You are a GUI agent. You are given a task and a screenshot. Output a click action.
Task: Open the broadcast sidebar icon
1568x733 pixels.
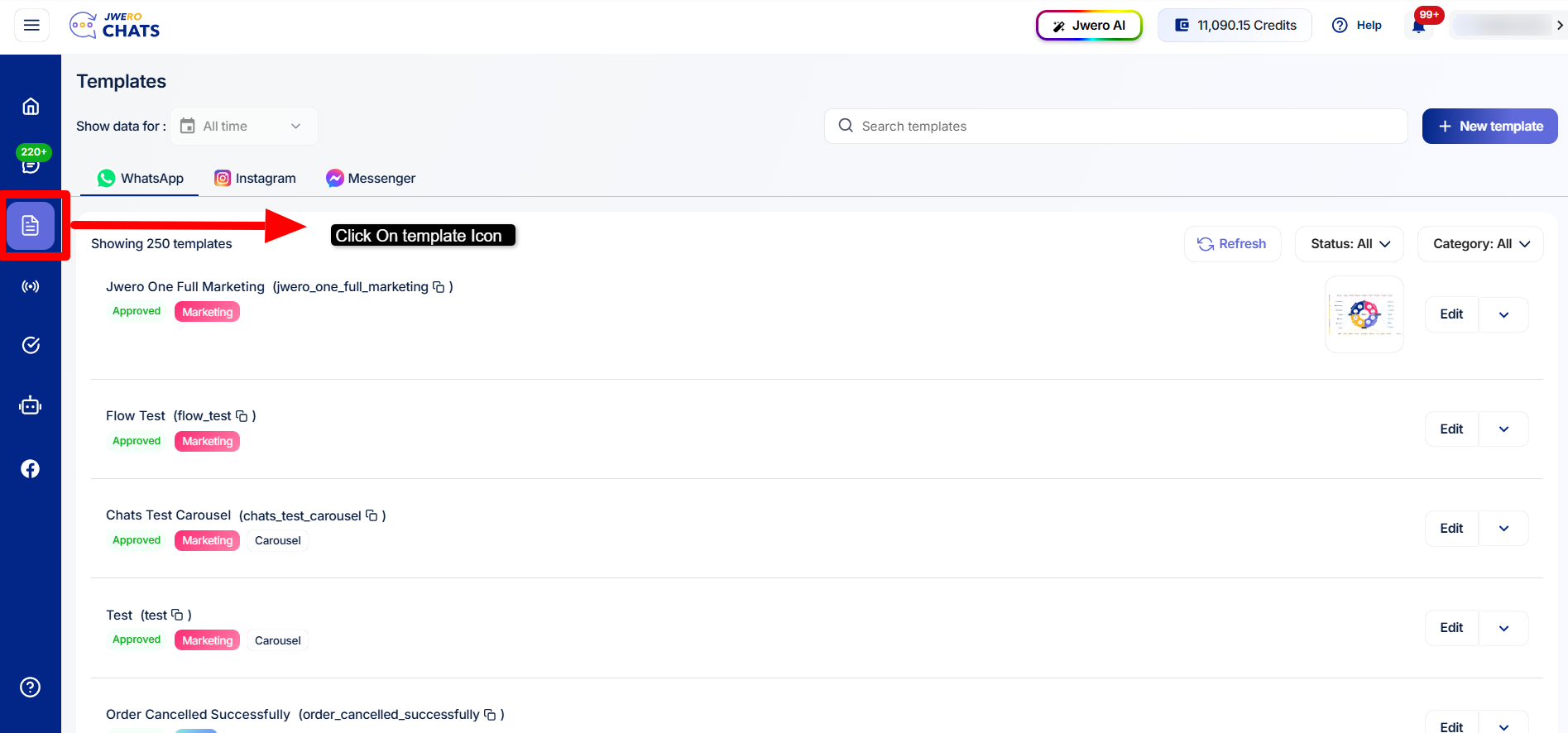(31, 286)
